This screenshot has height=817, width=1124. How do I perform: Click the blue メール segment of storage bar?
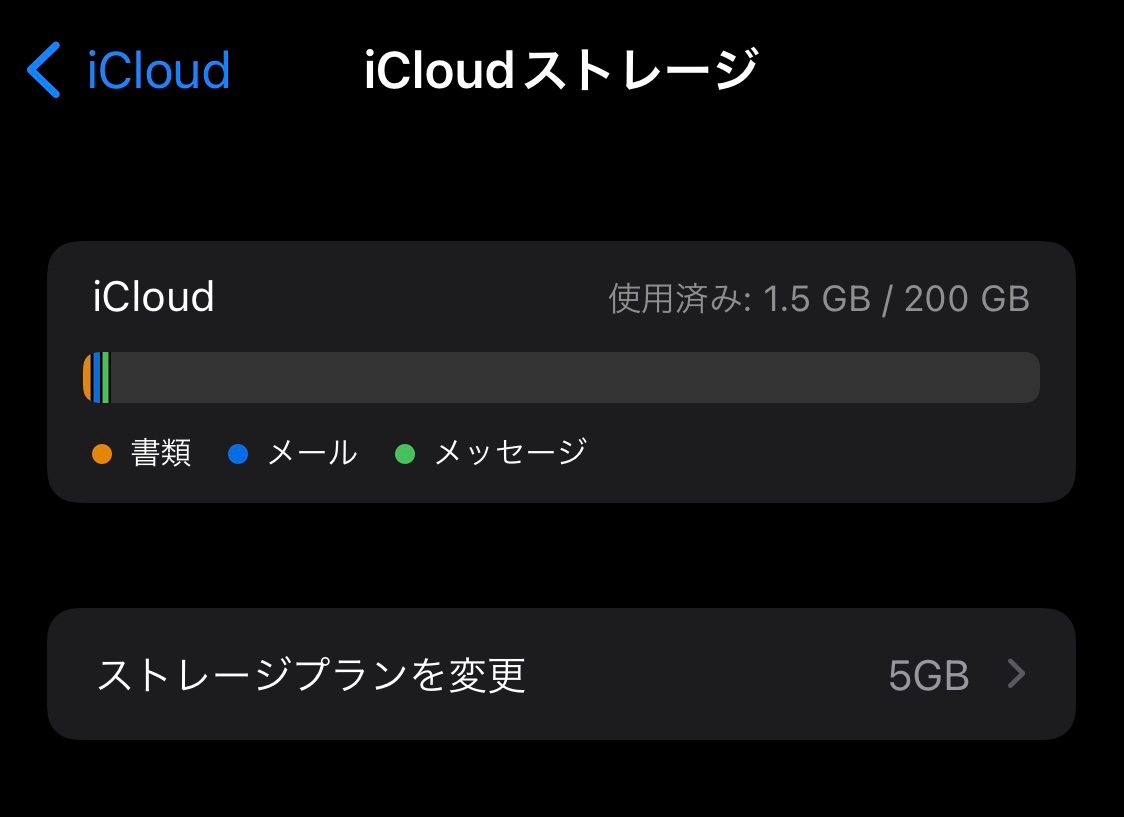[97, 378]
